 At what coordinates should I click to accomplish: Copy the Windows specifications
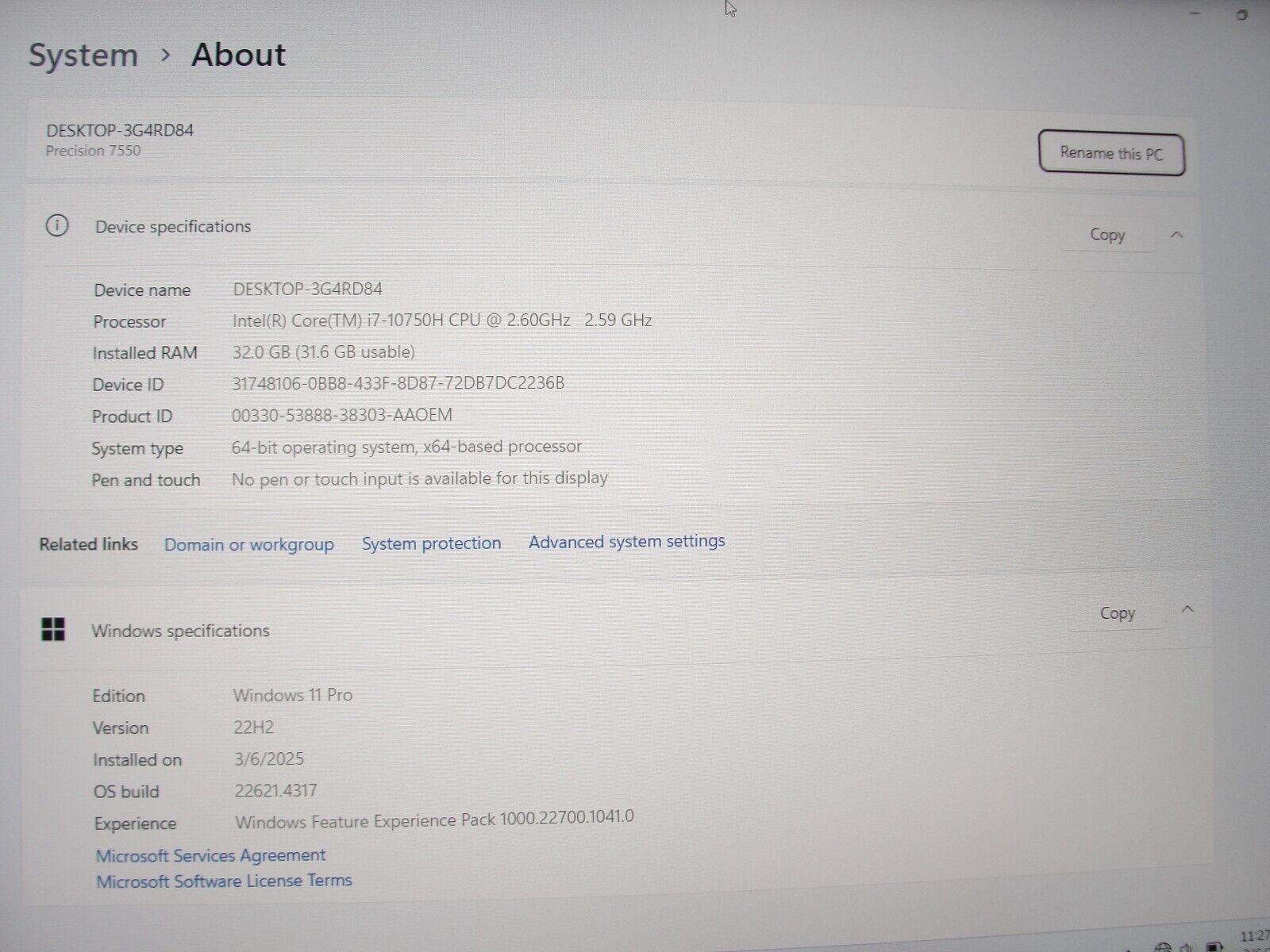(x=1117, y=613)
